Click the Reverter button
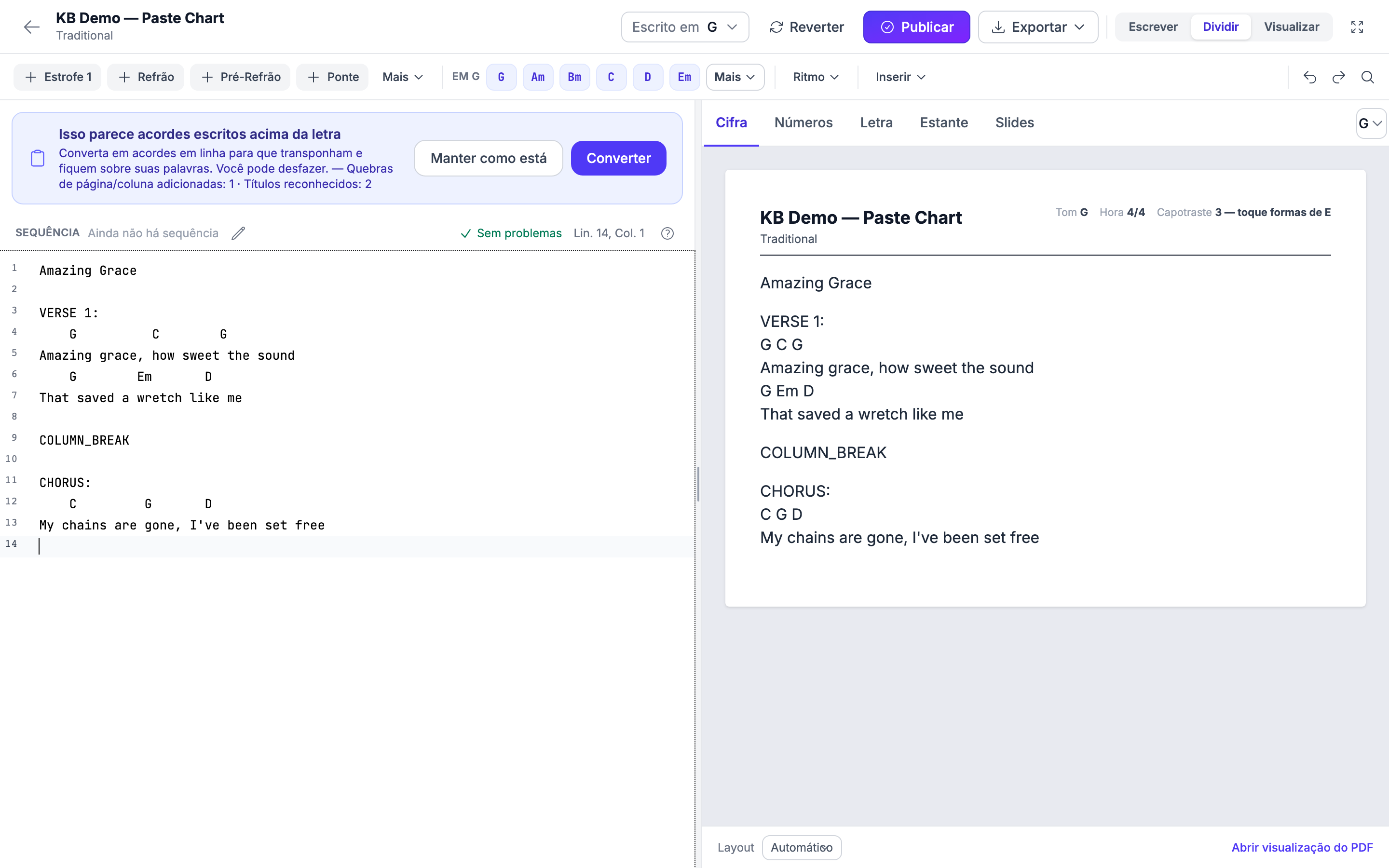This screenshot has height=868, width=1389. tap(806, 27)
